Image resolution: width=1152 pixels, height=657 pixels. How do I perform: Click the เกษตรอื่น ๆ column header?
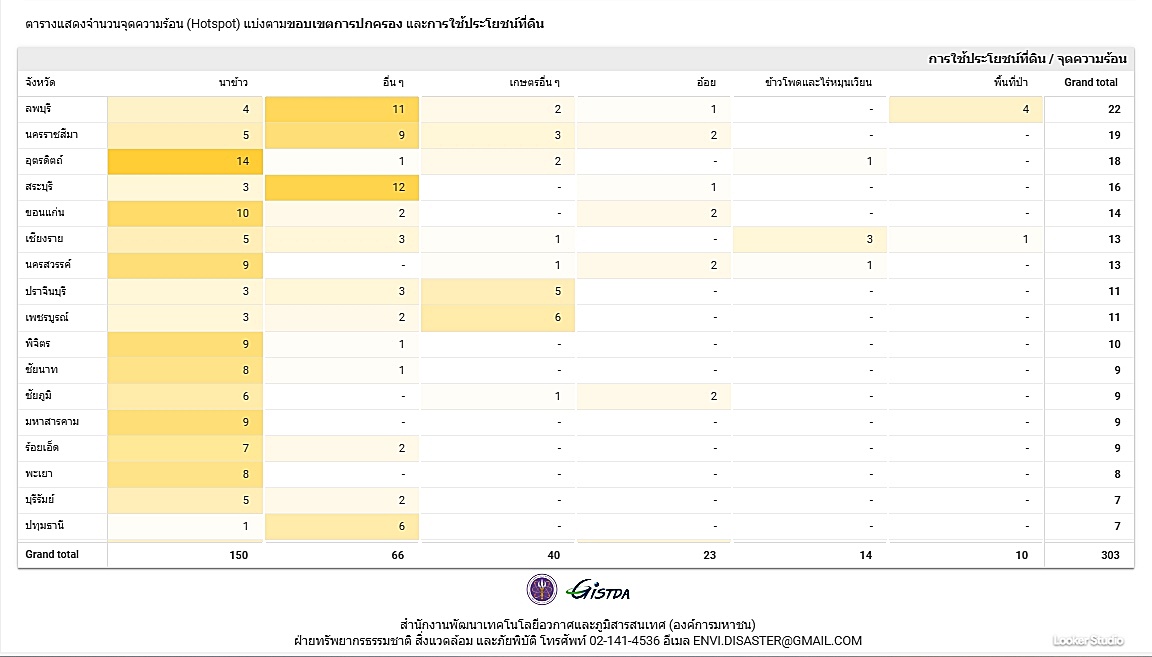click(x=534, y=83)
